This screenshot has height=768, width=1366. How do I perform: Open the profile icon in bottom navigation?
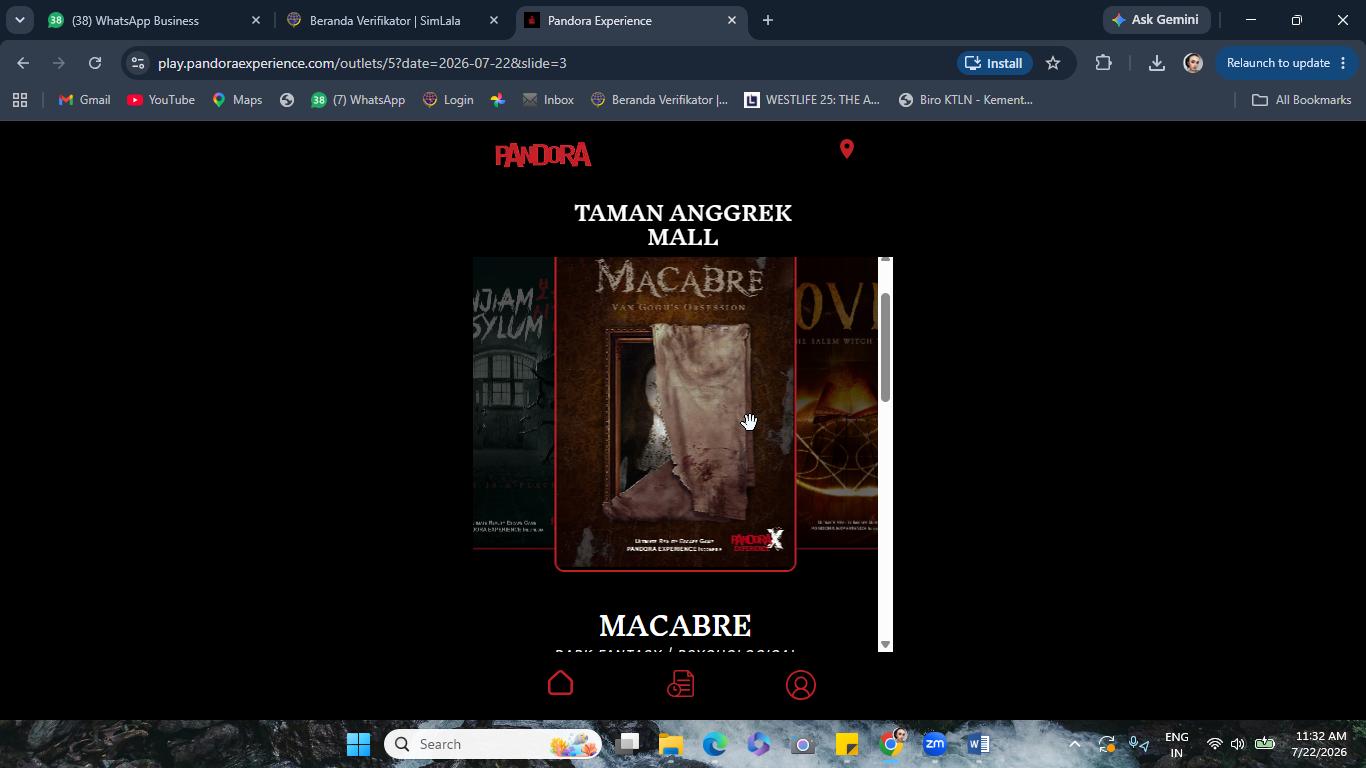801,685
